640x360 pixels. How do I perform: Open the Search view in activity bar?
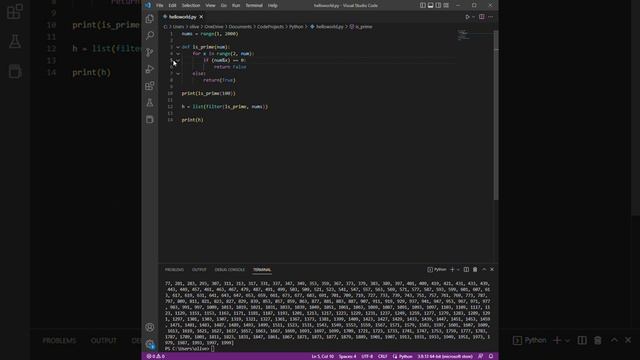[150, 36]
